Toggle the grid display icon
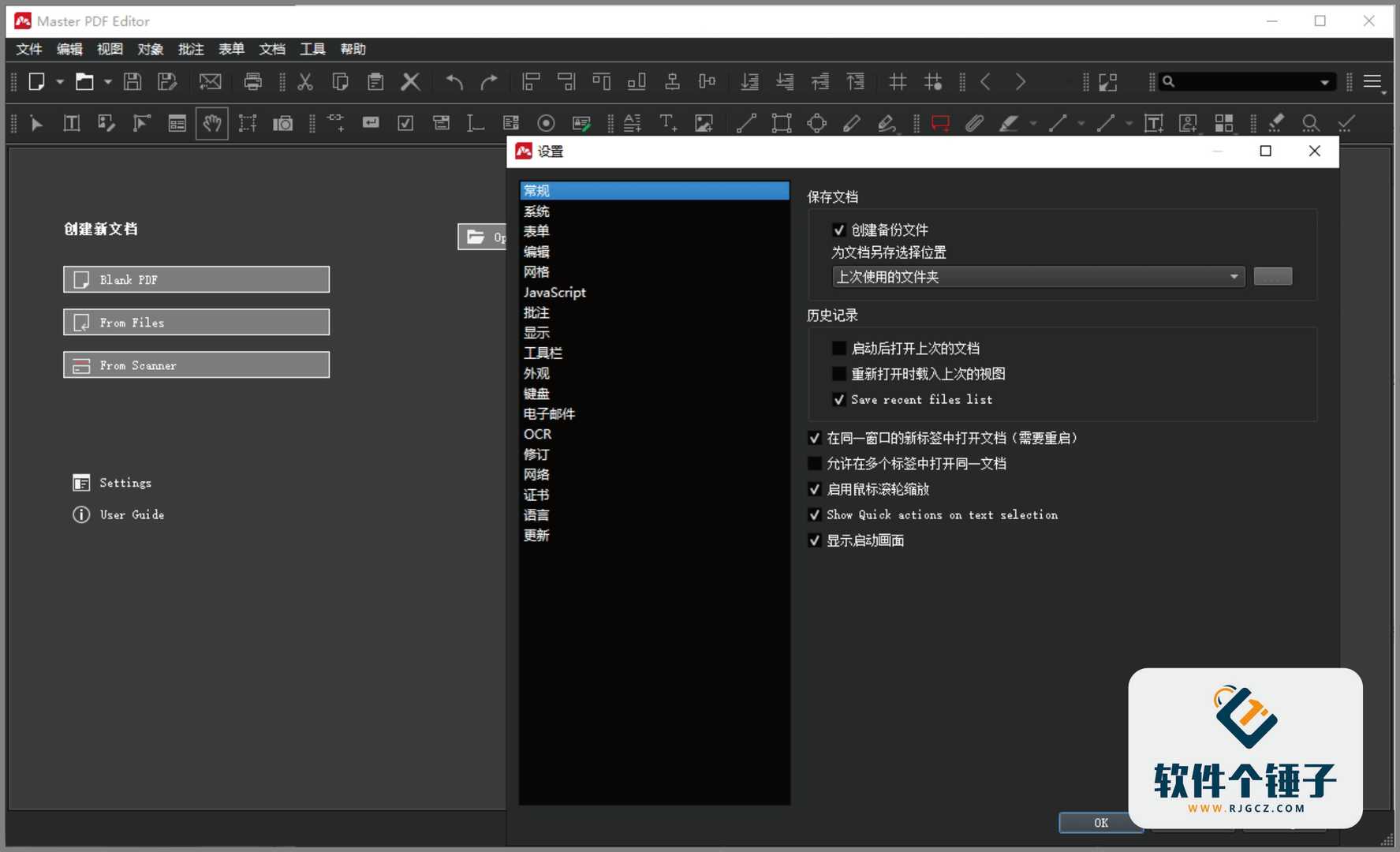 pyautogui.click(x=898, y=81)
